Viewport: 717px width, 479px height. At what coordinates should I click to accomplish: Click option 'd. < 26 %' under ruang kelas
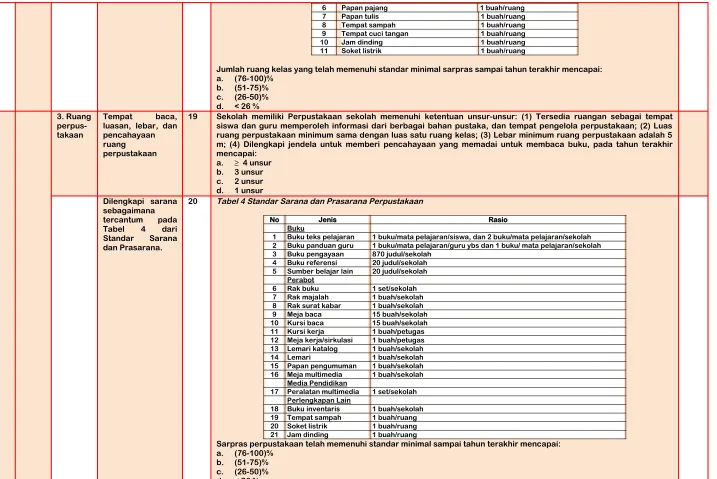pyautogui.click(x=238, y=106)
